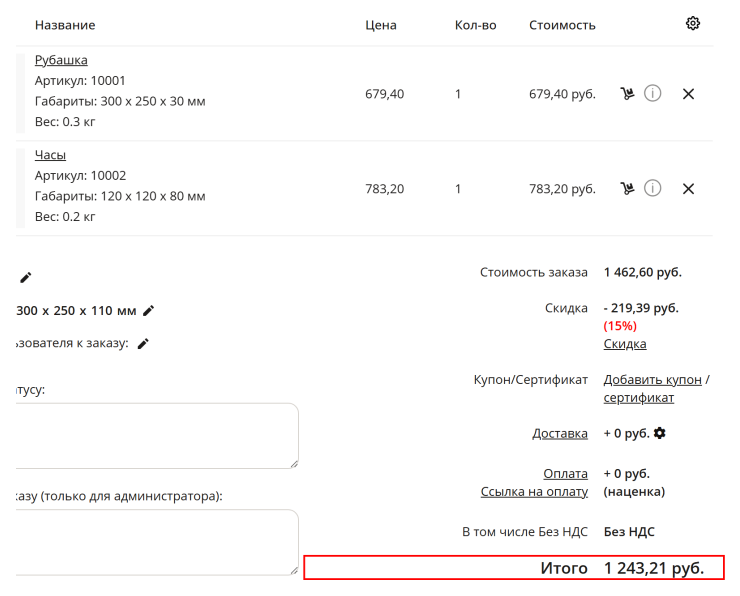The image size is (740, 596).
Task: Click Артикул: 10001 text
Action: pos(80,81)
